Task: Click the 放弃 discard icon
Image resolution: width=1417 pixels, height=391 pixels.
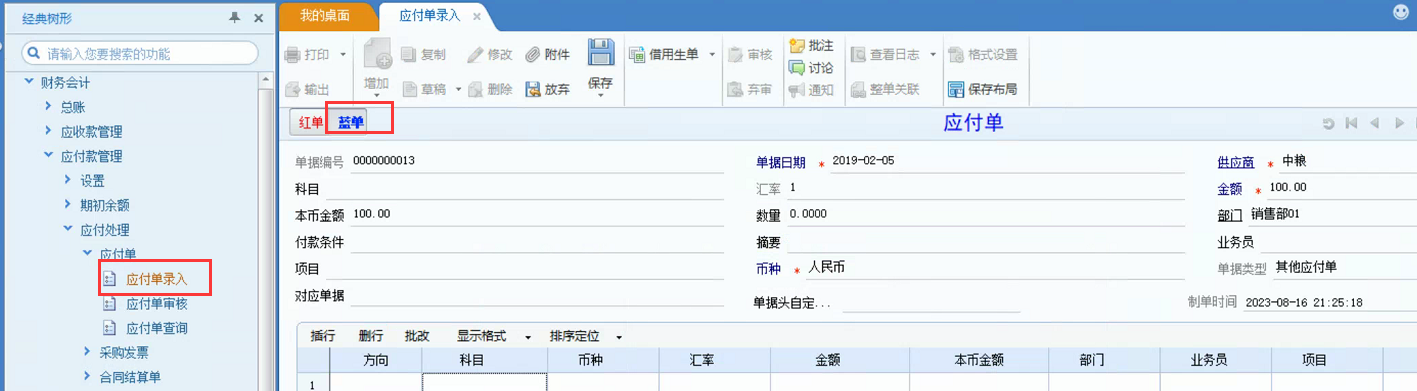Action: point(532,89)
